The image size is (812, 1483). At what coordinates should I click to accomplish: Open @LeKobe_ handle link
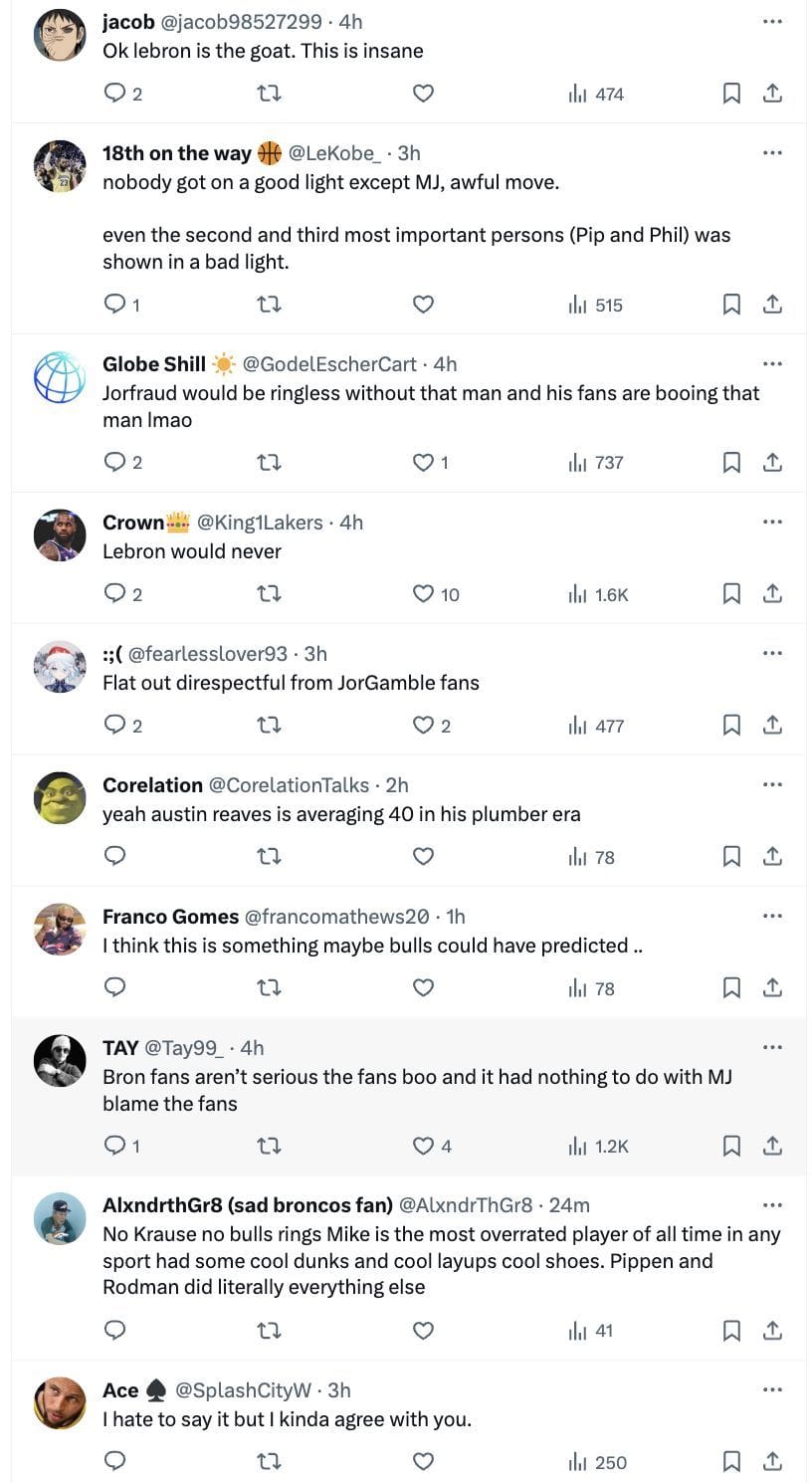coord(334,153)
